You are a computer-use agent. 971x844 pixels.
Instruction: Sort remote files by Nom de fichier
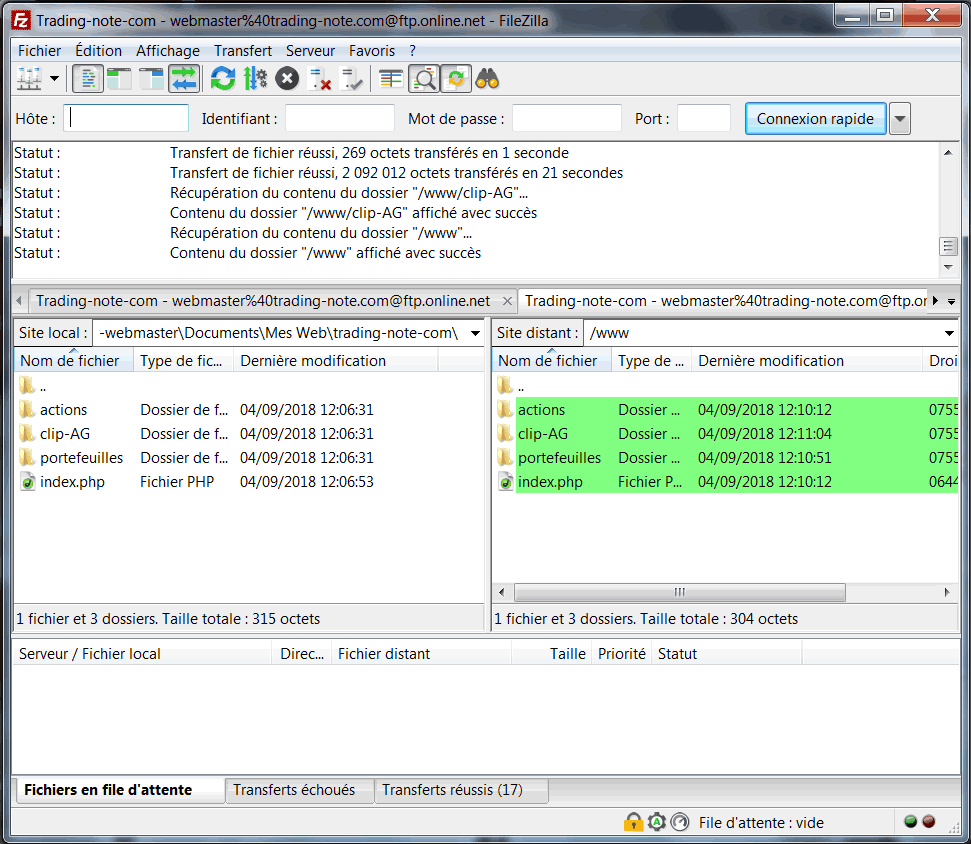pyautogui.click(x=552, y=360)
